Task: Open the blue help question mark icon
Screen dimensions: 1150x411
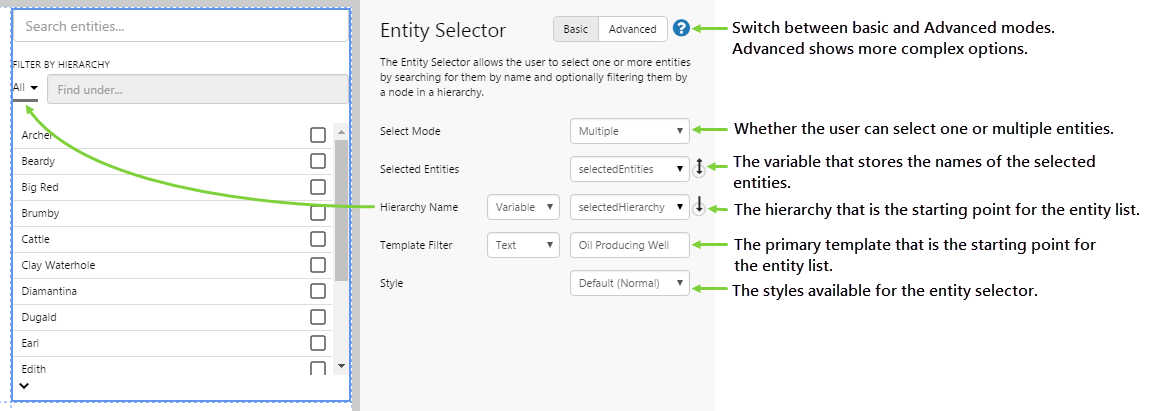Action: click(x=681, y=29)
